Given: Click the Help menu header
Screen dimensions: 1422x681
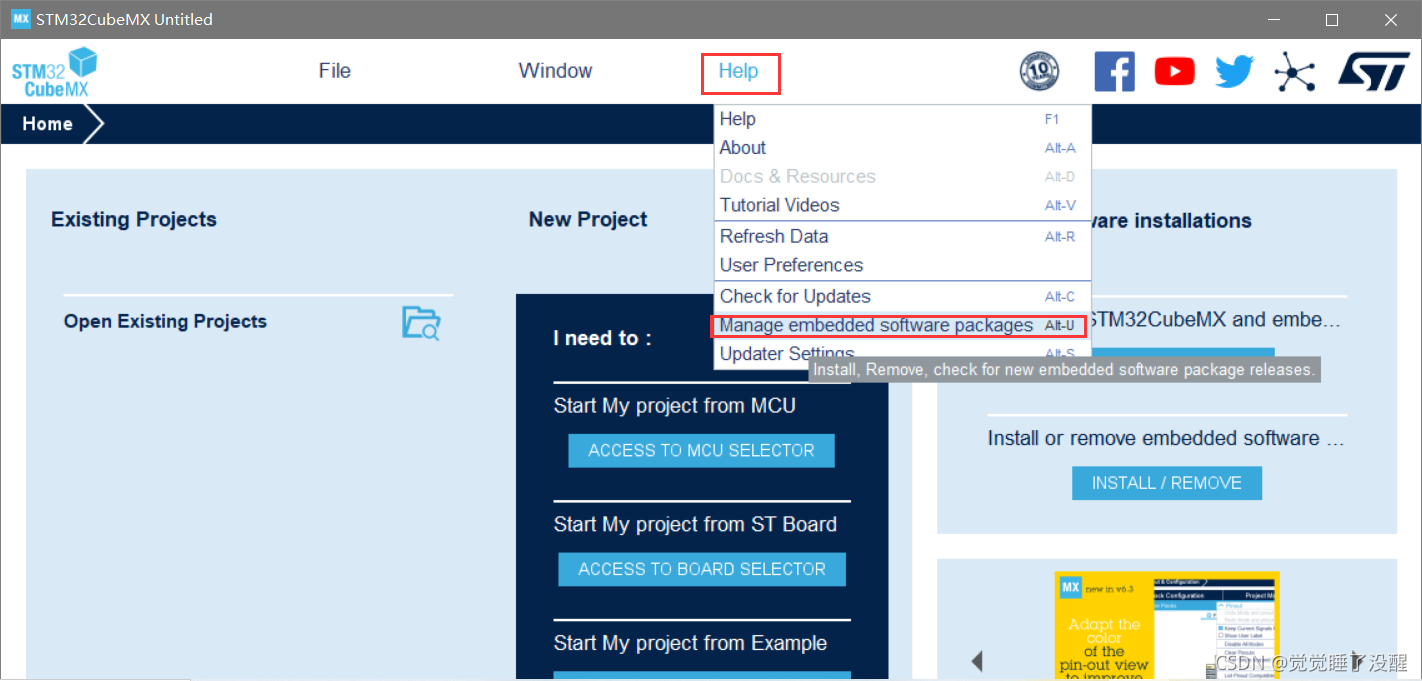Looking at the screenshot, I should [x=739, y=72].
